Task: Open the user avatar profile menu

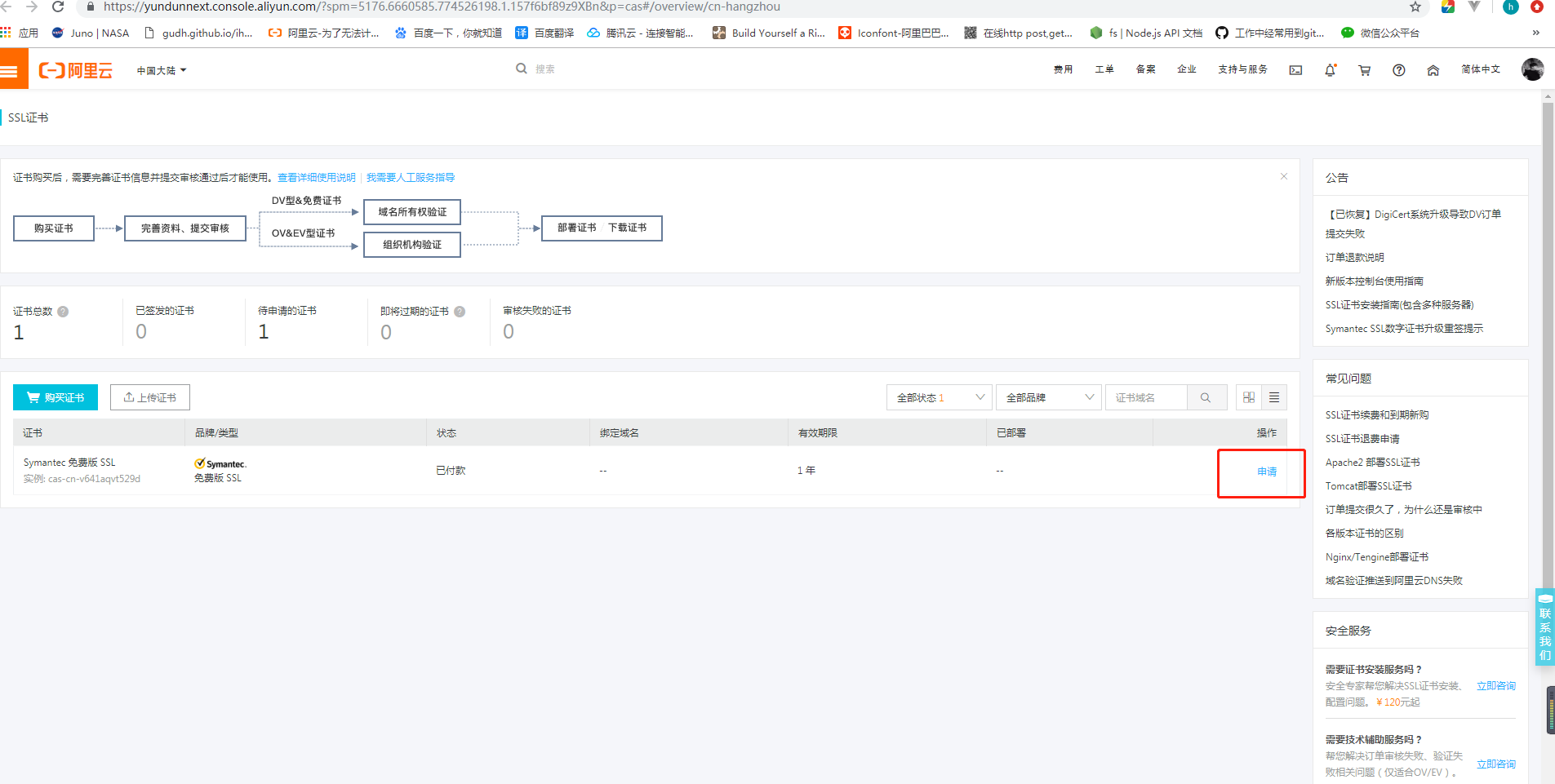Action: pyautogui.click(x=1532, y=69)
